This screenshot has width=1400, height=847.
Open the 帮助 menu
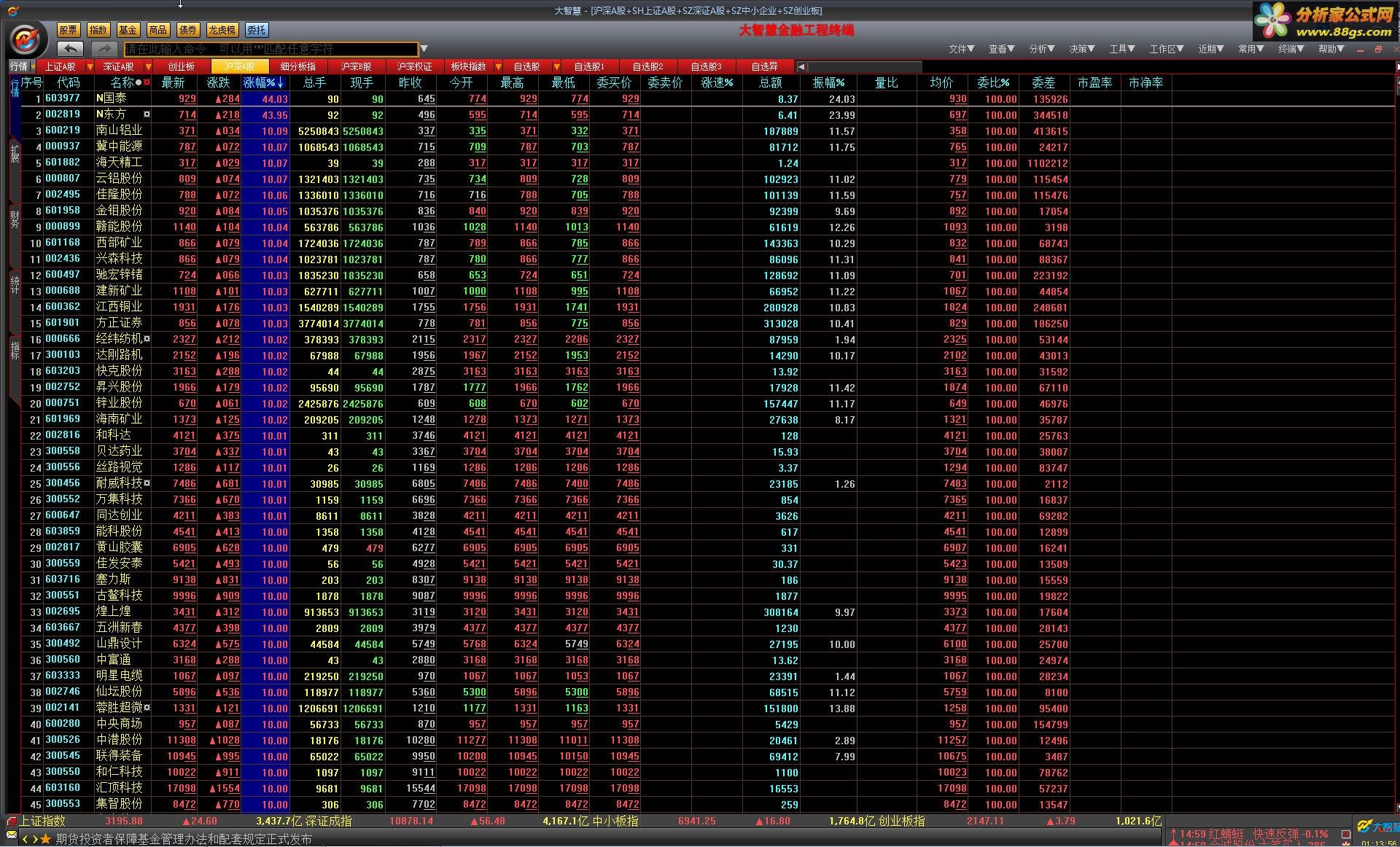coord(1331,49)
